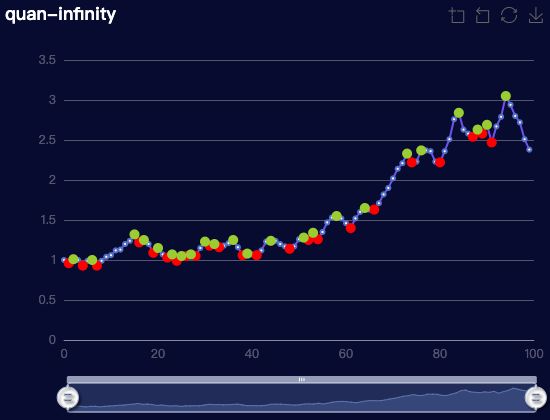Click right handle of data zoom slider
The width and height of the screenshot is (550, 420).
click(x=536, y=398)
